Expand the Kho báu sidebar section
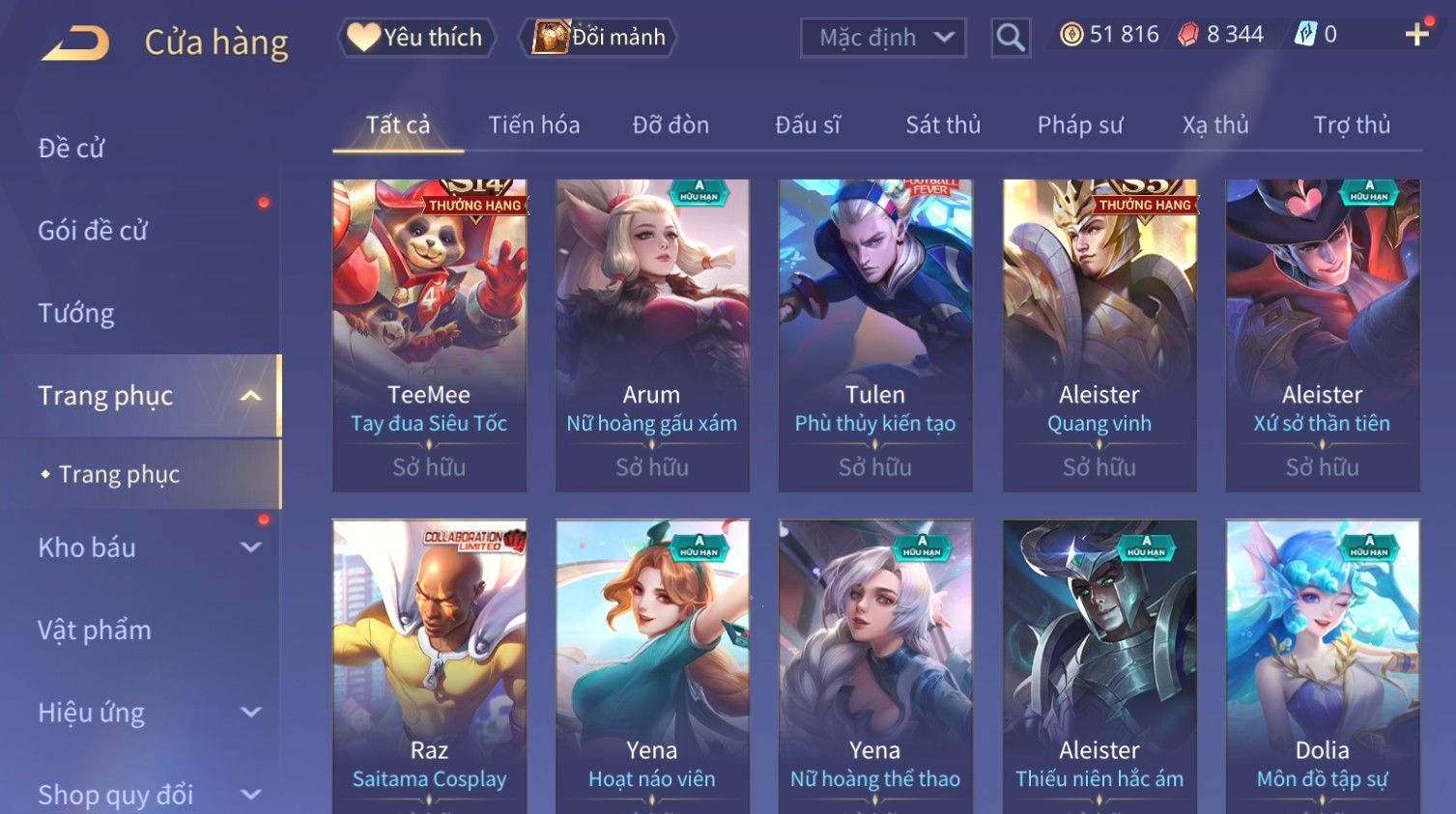This screenshot has width=1456, height=814. click(x=251, y=547)
